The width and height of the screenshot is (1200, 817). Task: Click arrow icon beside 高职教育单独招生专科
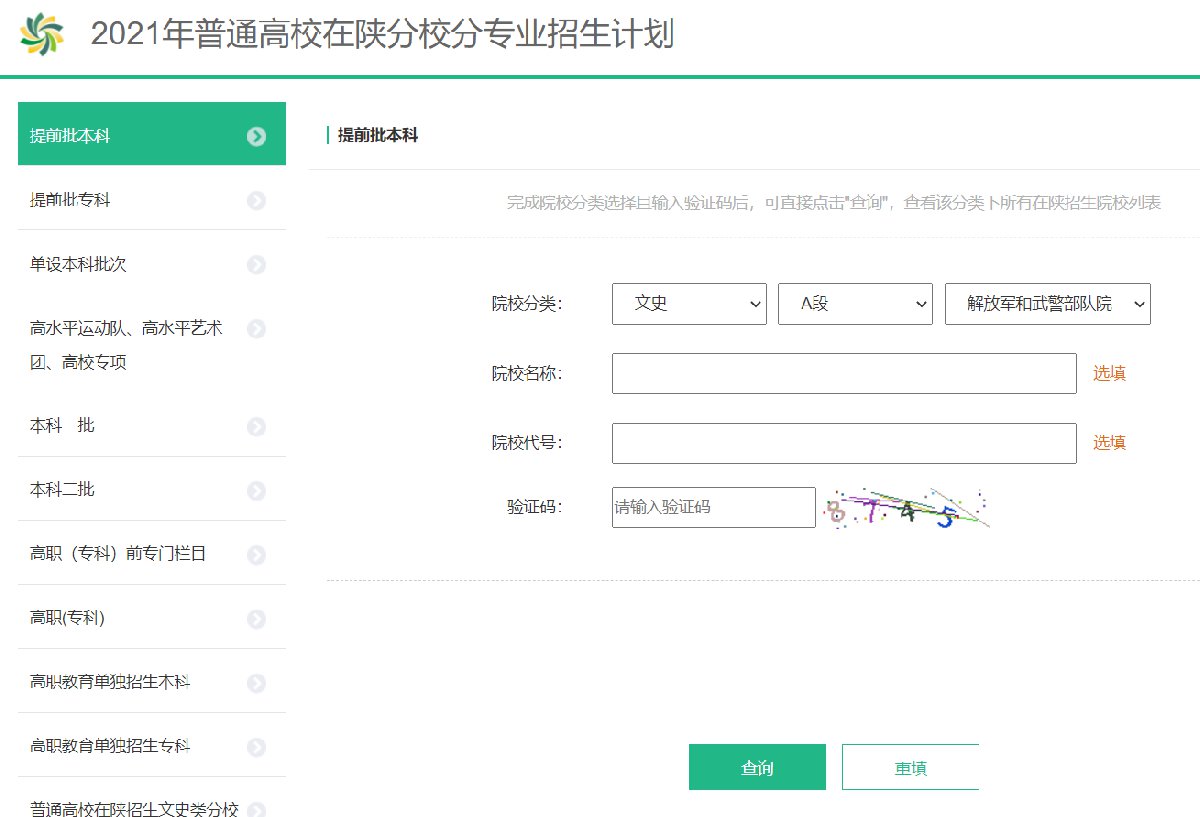pos(256,747)
